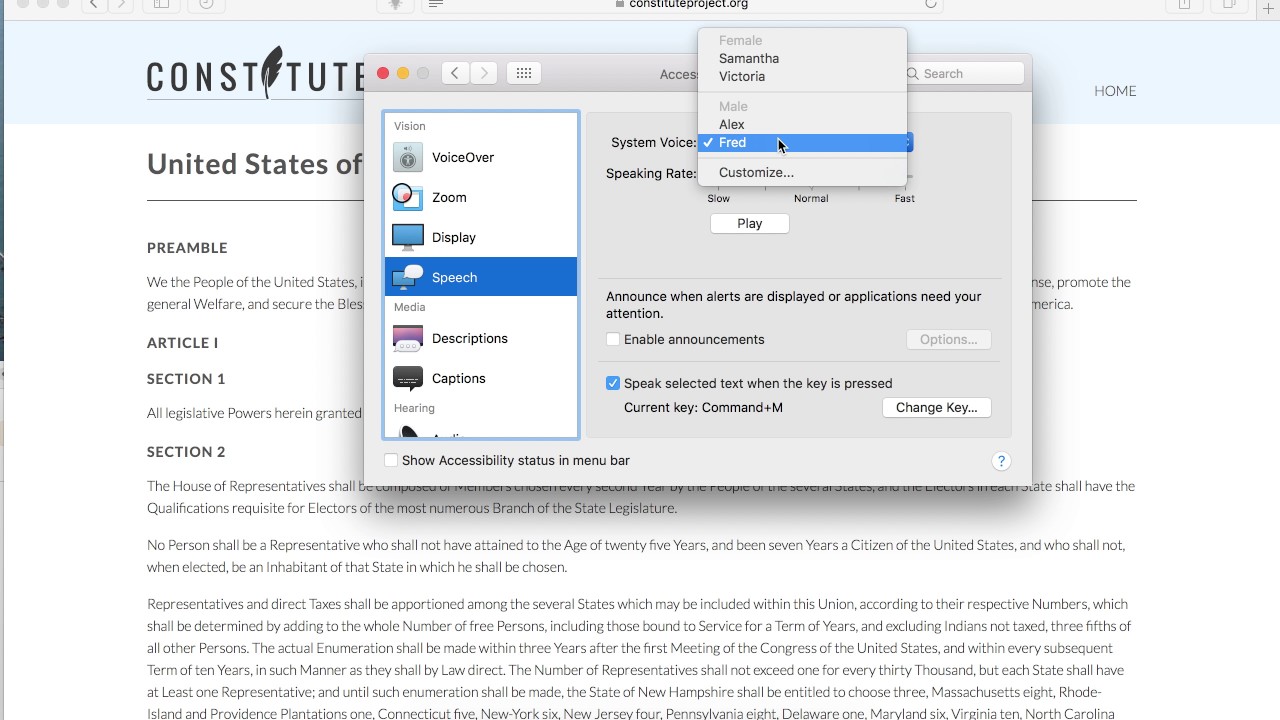Viewport: 1280px width, 720px height.
Task: Toggle Show Accessibility status in menu bar
Action: click(391, 461)
